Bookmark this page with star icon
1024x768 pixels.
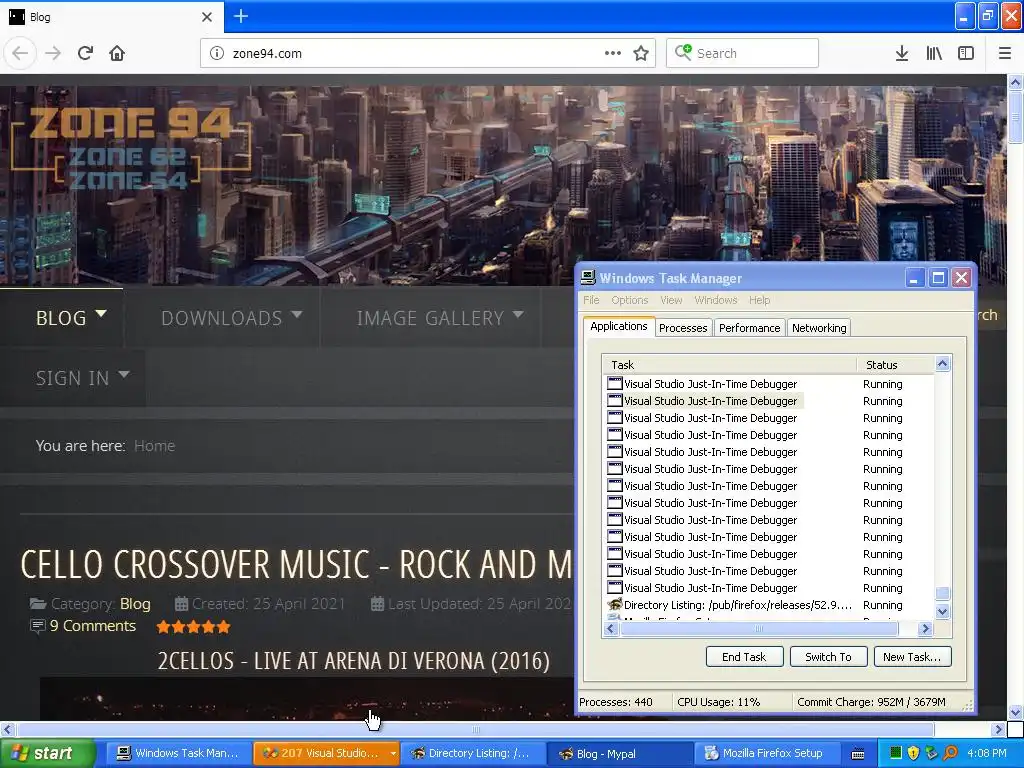[641, 53]
